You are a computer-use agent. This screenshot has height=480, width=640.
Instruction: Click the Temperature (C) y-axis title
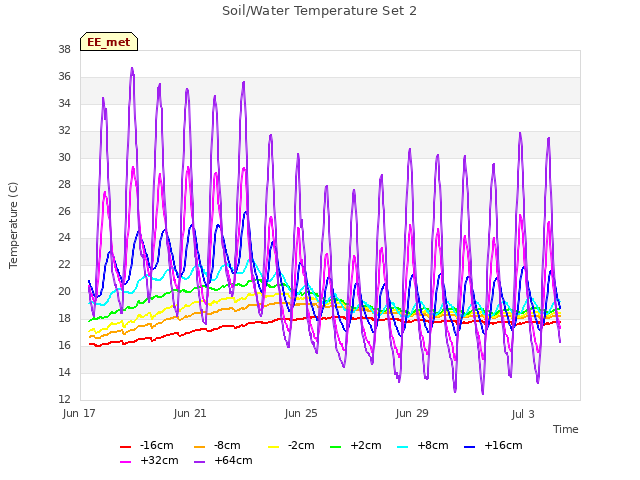point(13,225)
